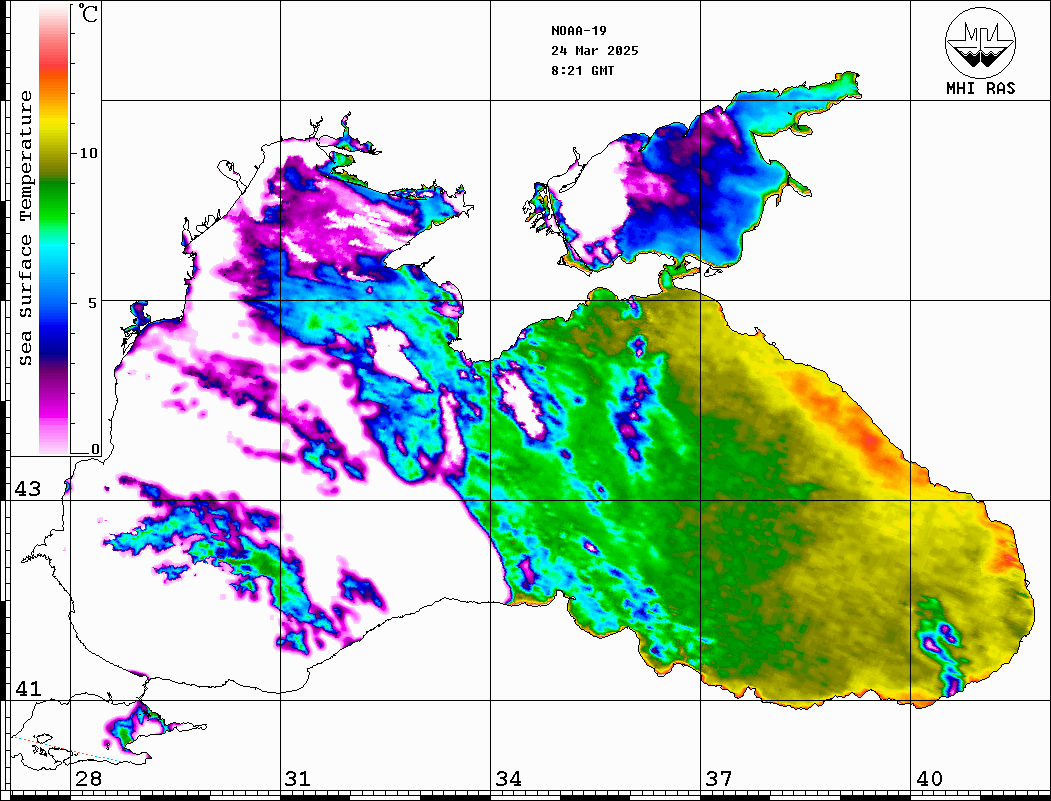Click the MHI RAS logo emblem
The height and width of the screenshot is (801, 1051).
[980, 42]
